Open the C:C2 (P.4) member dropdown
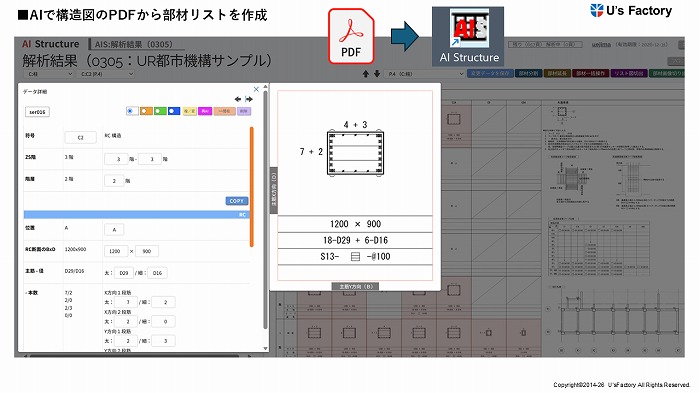This screenshot has width=700, height=393. click(106, 74)
